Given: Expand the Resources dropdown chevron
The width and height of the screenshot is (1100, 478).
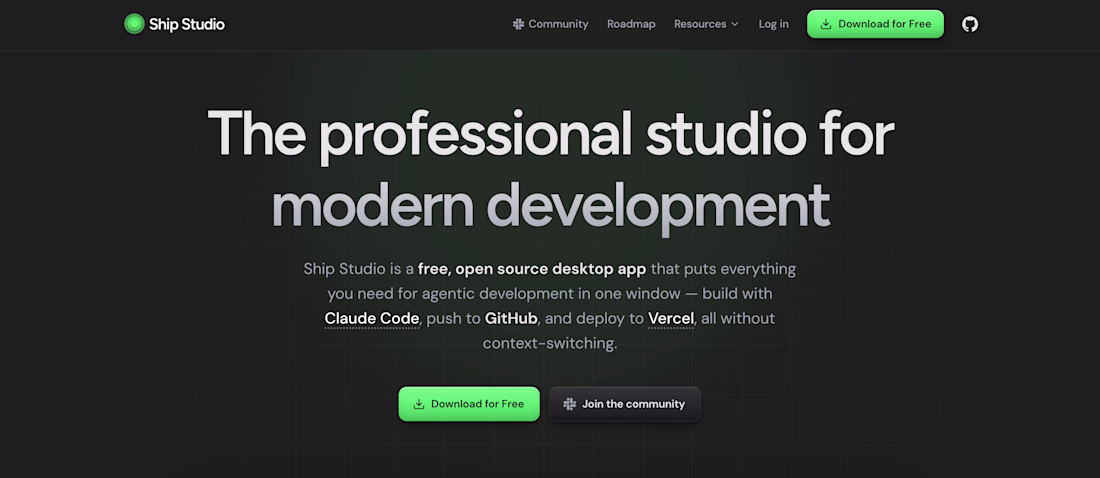Looking at the screenshot, I should [735, 24].
